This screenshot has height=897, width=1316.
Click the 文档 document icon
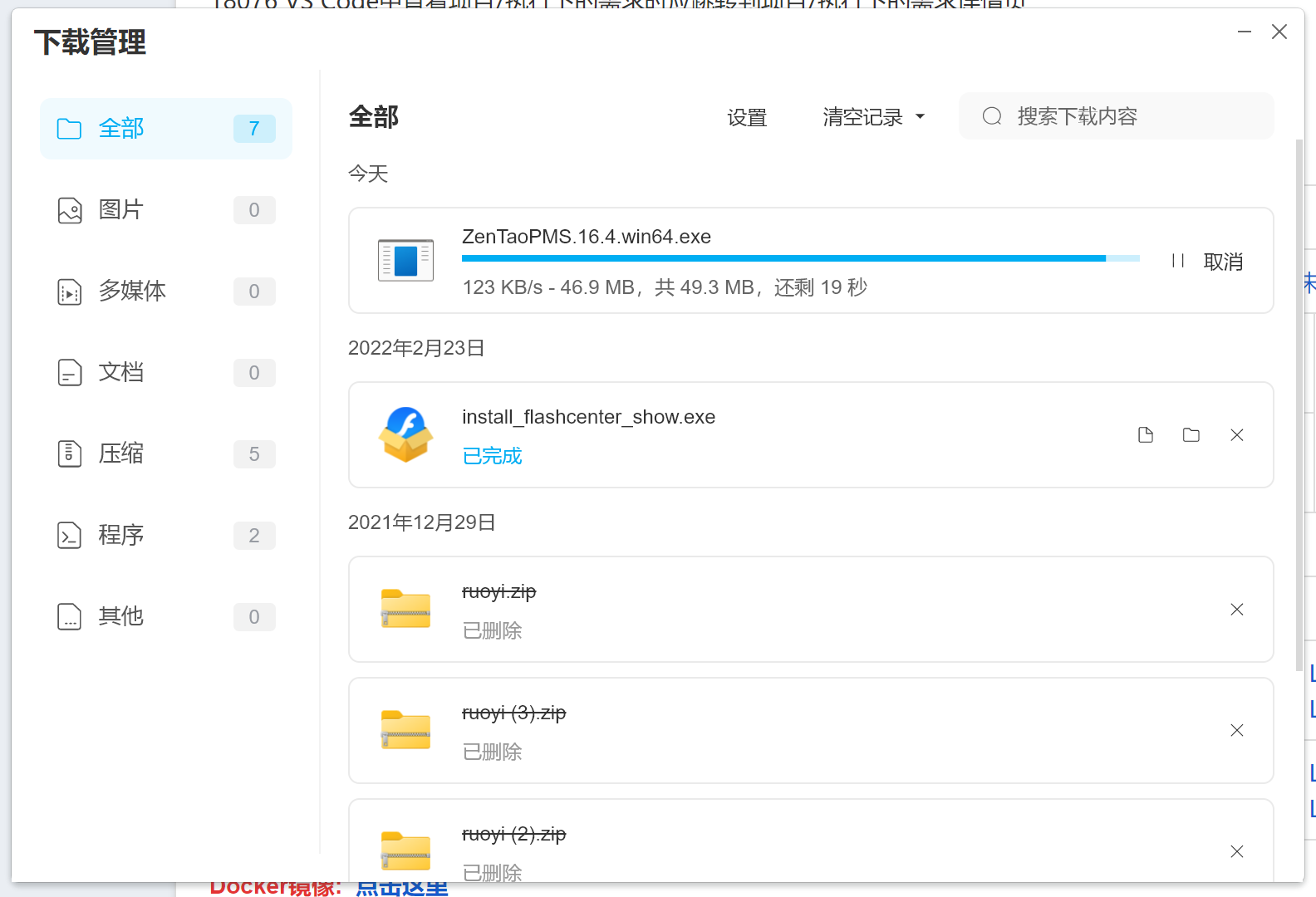tap(70, 373)
